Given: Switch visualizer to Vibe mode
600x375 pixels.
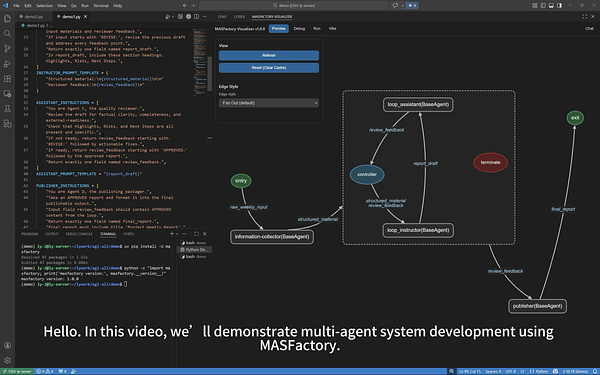Looking at the screenshot, I should 333,29.
